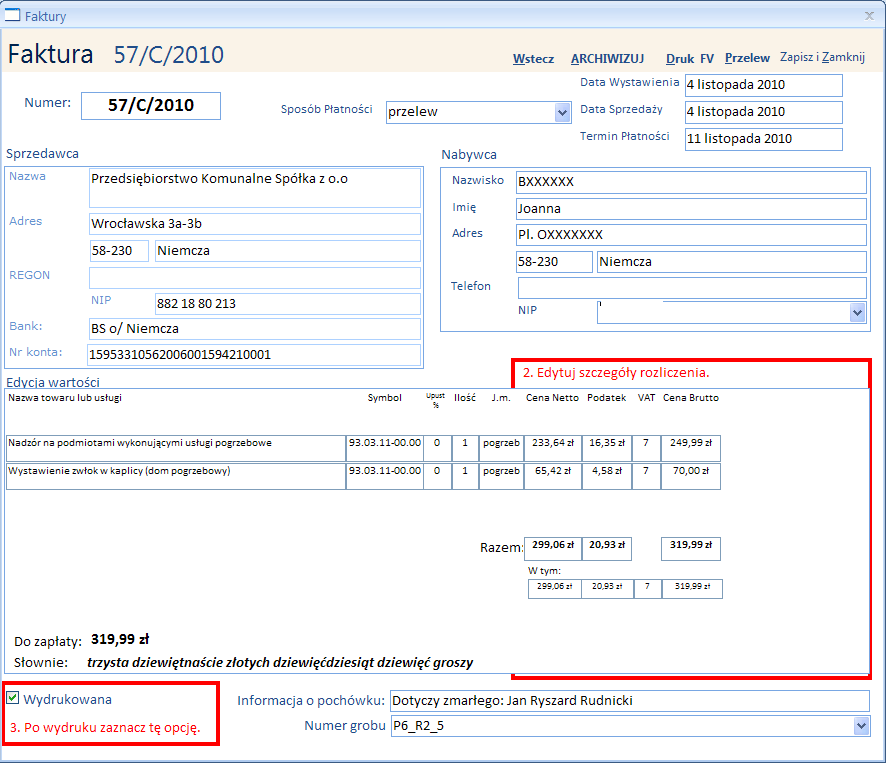Click Podatek 4,58 zł cell

[607, 476]
